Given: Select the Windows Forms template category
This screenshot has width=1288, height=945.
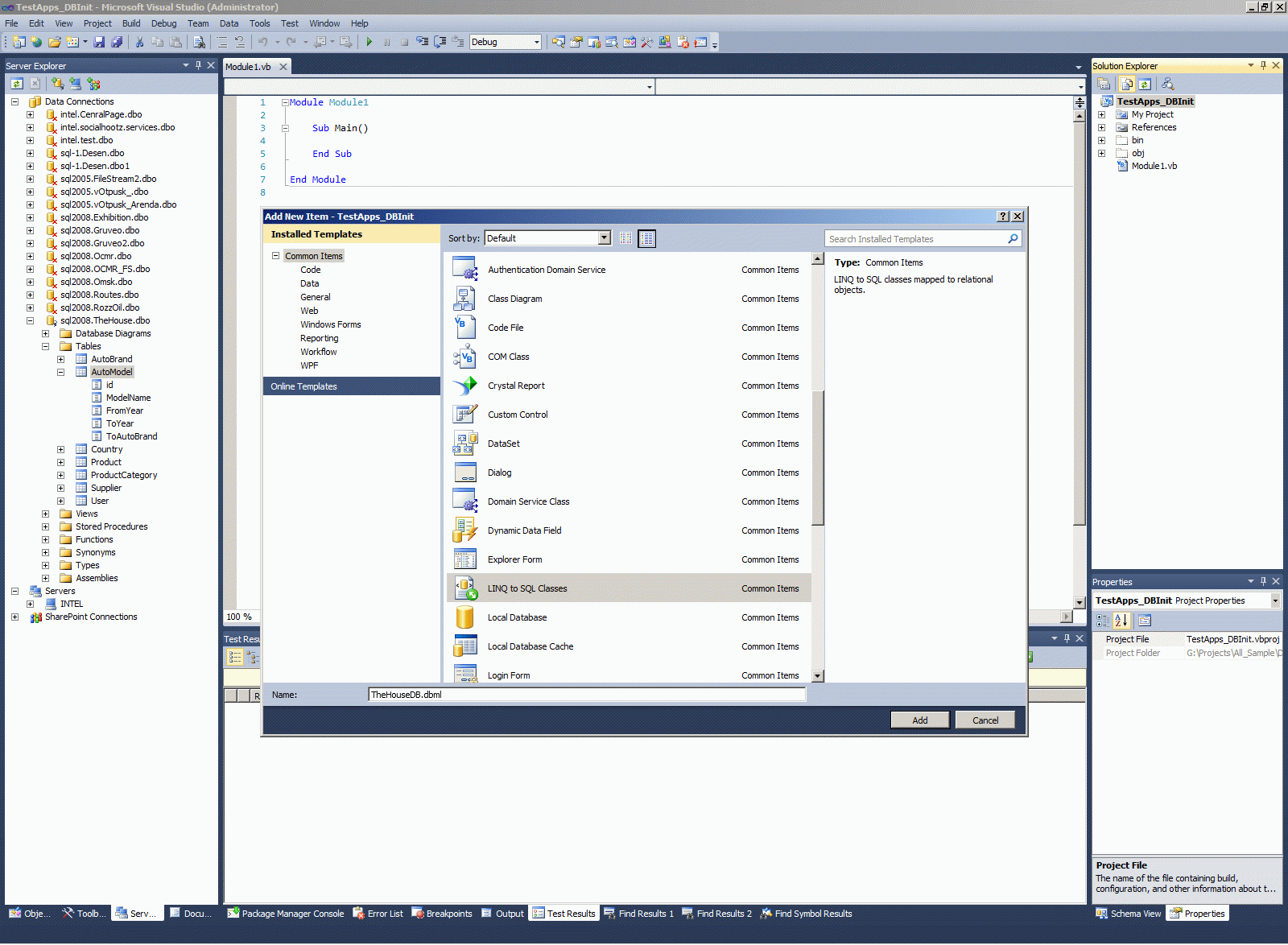Looking at the screenshot, I should coord(331,324).
